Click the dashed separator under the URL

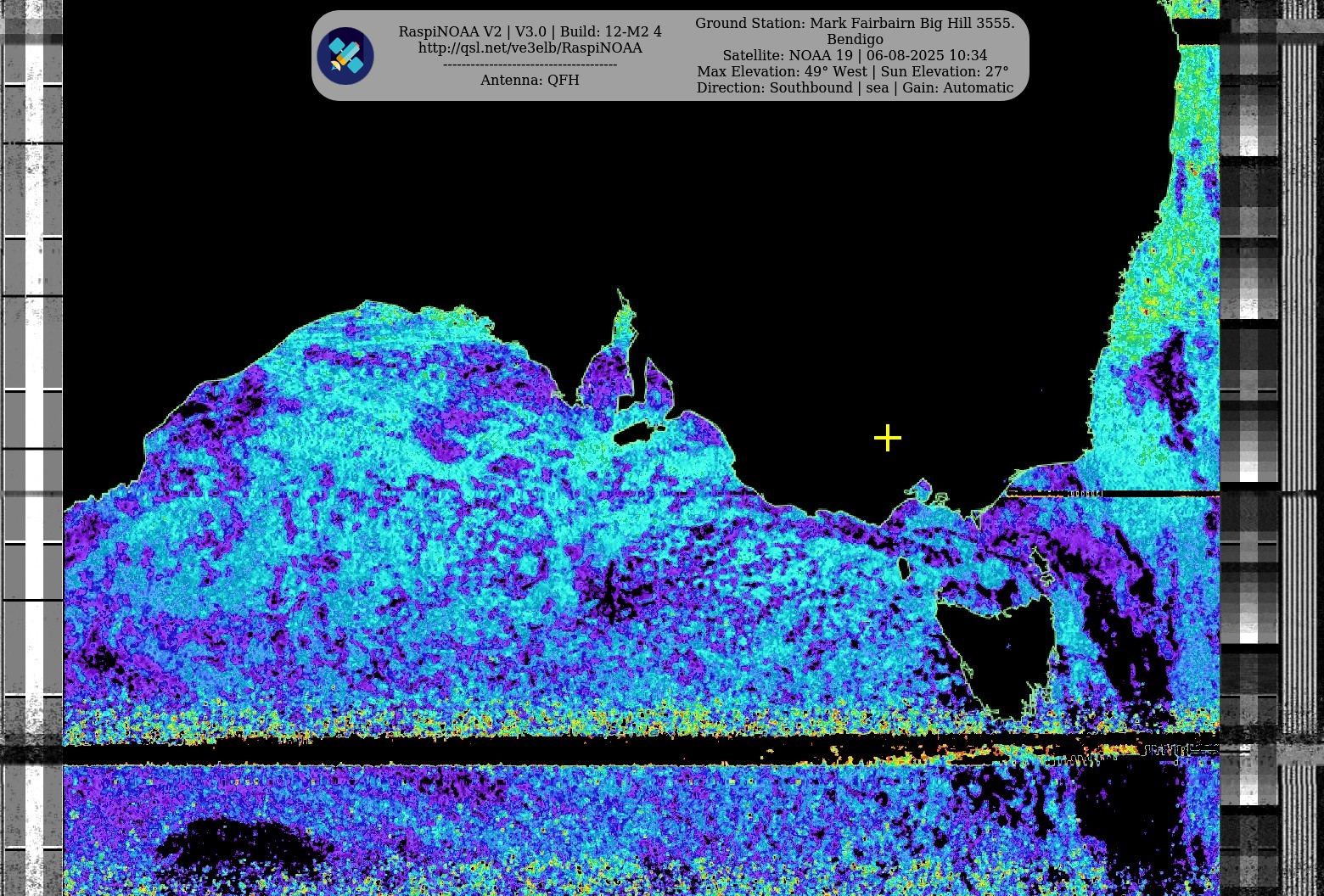click(530, 64)
